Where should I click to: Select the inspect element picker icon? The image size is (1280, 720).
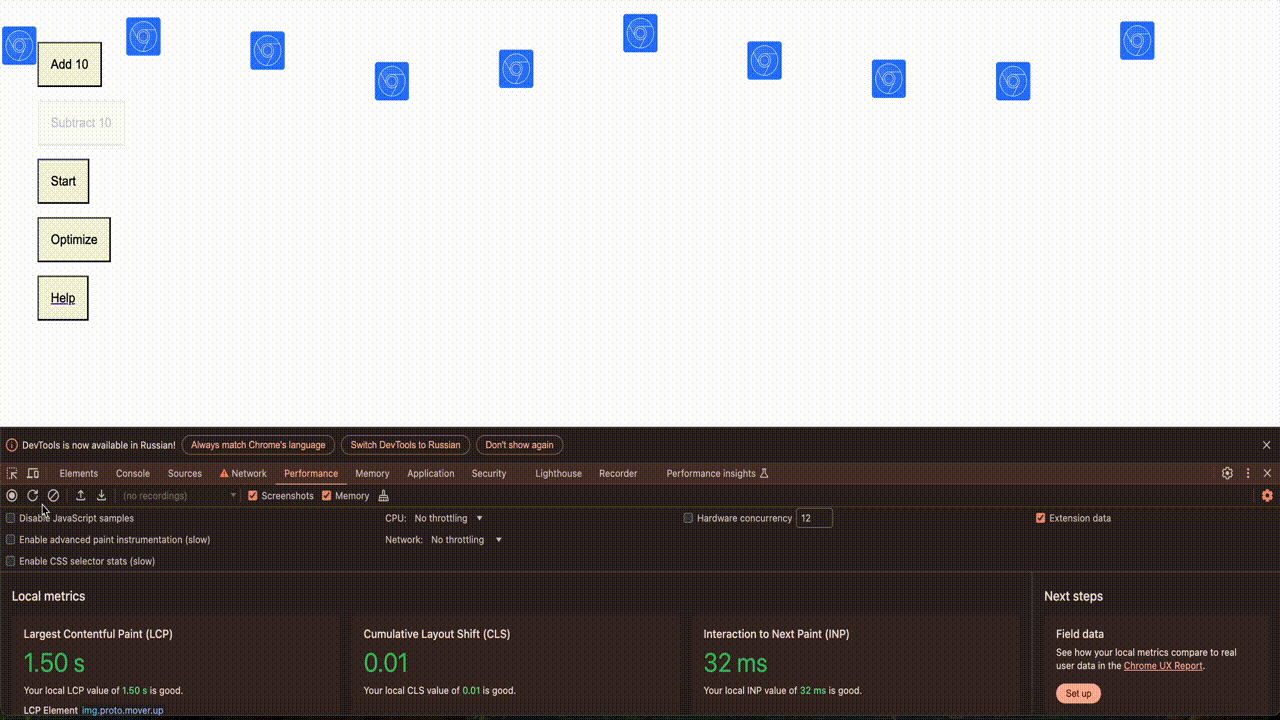12,474
